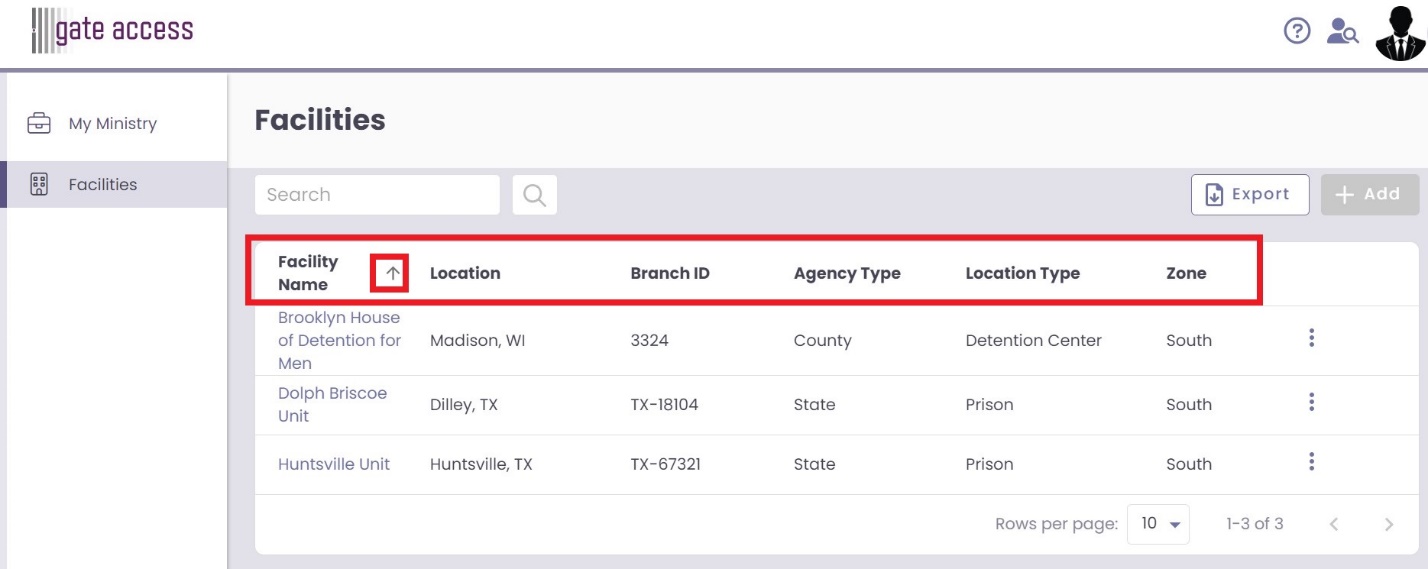The width and height of the screenshot is (1428, 569).
Task: Click the Export button
Action: pos(1250,195)
